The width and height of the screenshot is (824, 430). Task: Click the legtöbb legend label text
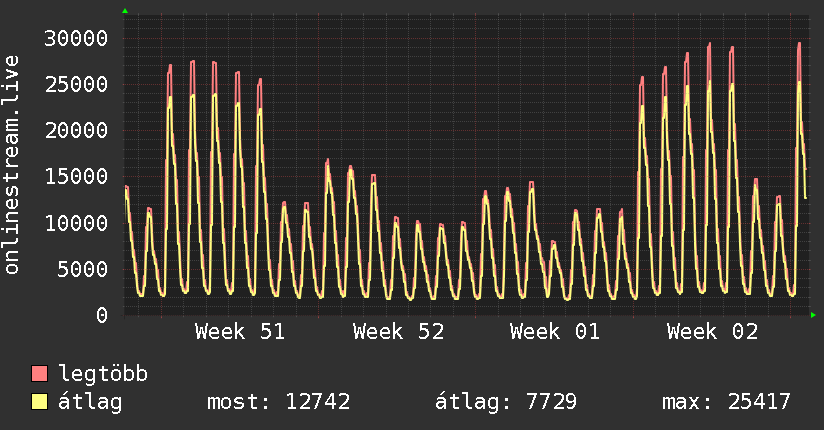point(104,375)
